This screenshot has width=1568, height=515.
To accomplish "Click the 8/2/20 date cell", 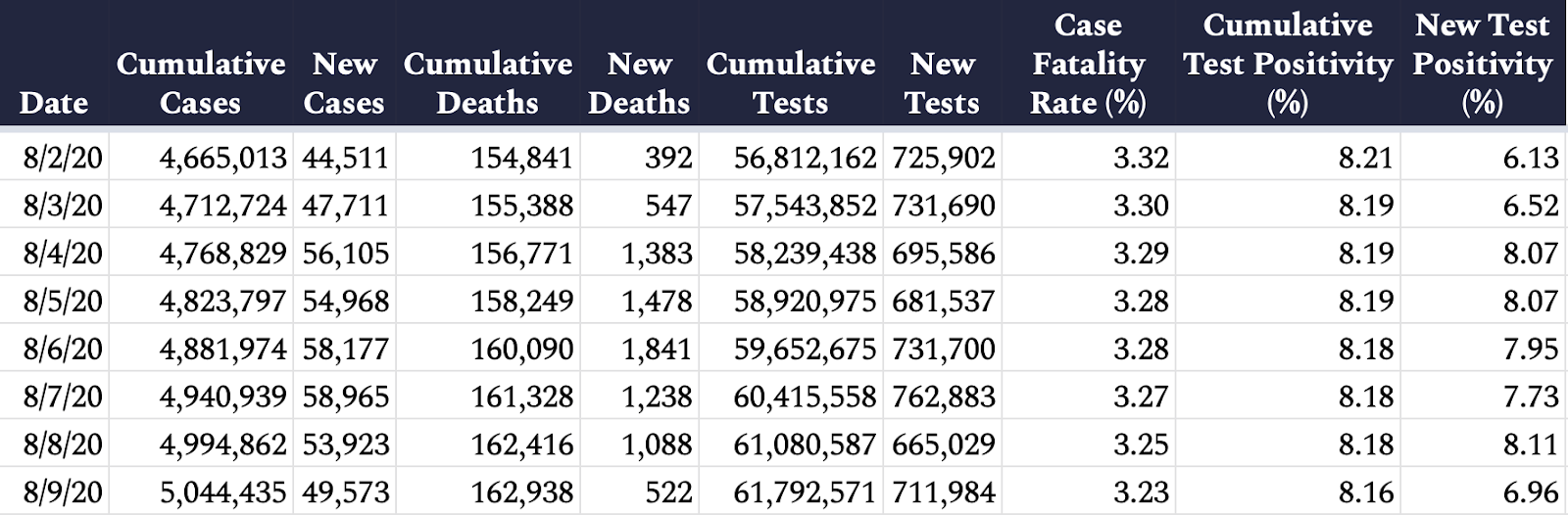I will coord(63,158).
